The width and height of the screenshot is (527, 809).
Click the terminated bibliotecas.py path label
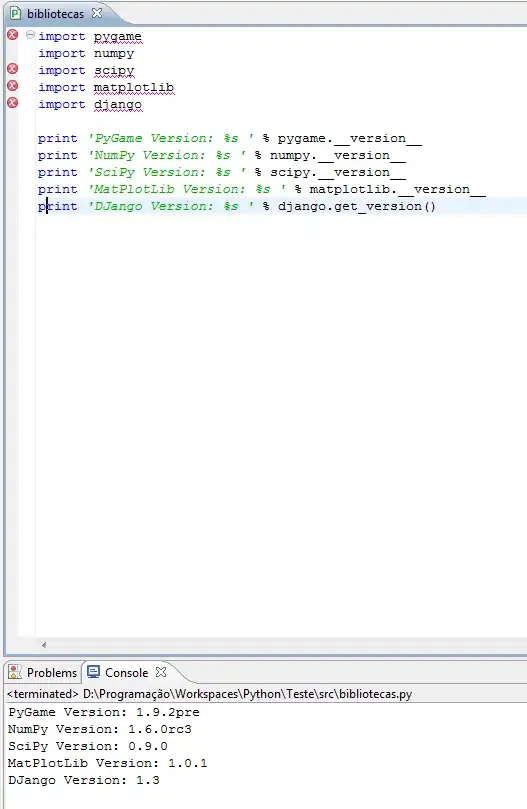(x=210, y=694)
